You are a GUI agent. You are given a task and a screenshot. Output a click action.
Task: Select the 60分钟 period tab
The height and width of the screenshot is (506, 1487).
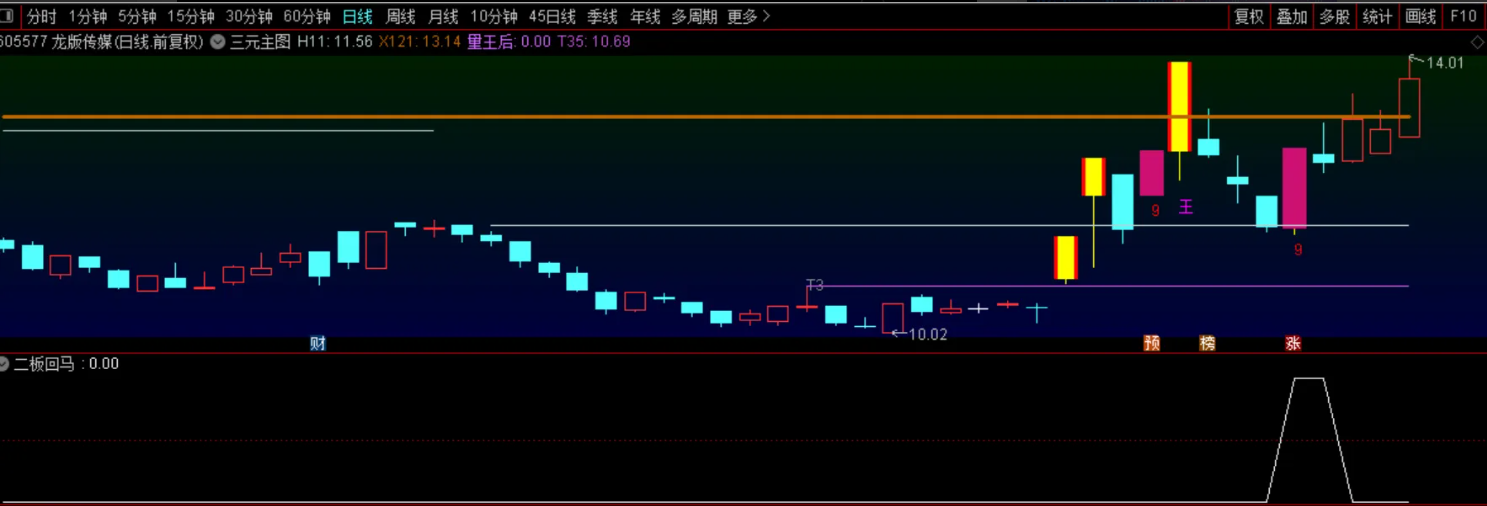click(x=307, y=16)
